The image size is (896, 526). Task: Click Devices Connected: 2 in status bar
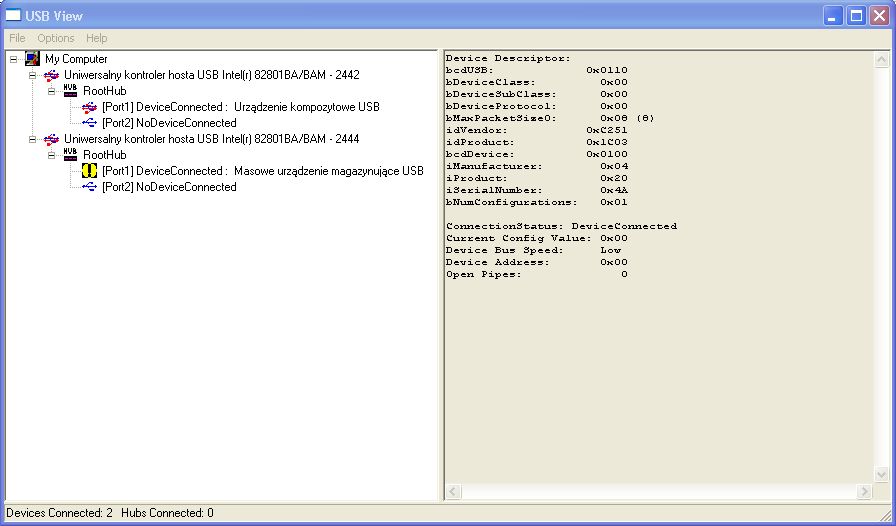click(59, 513)
